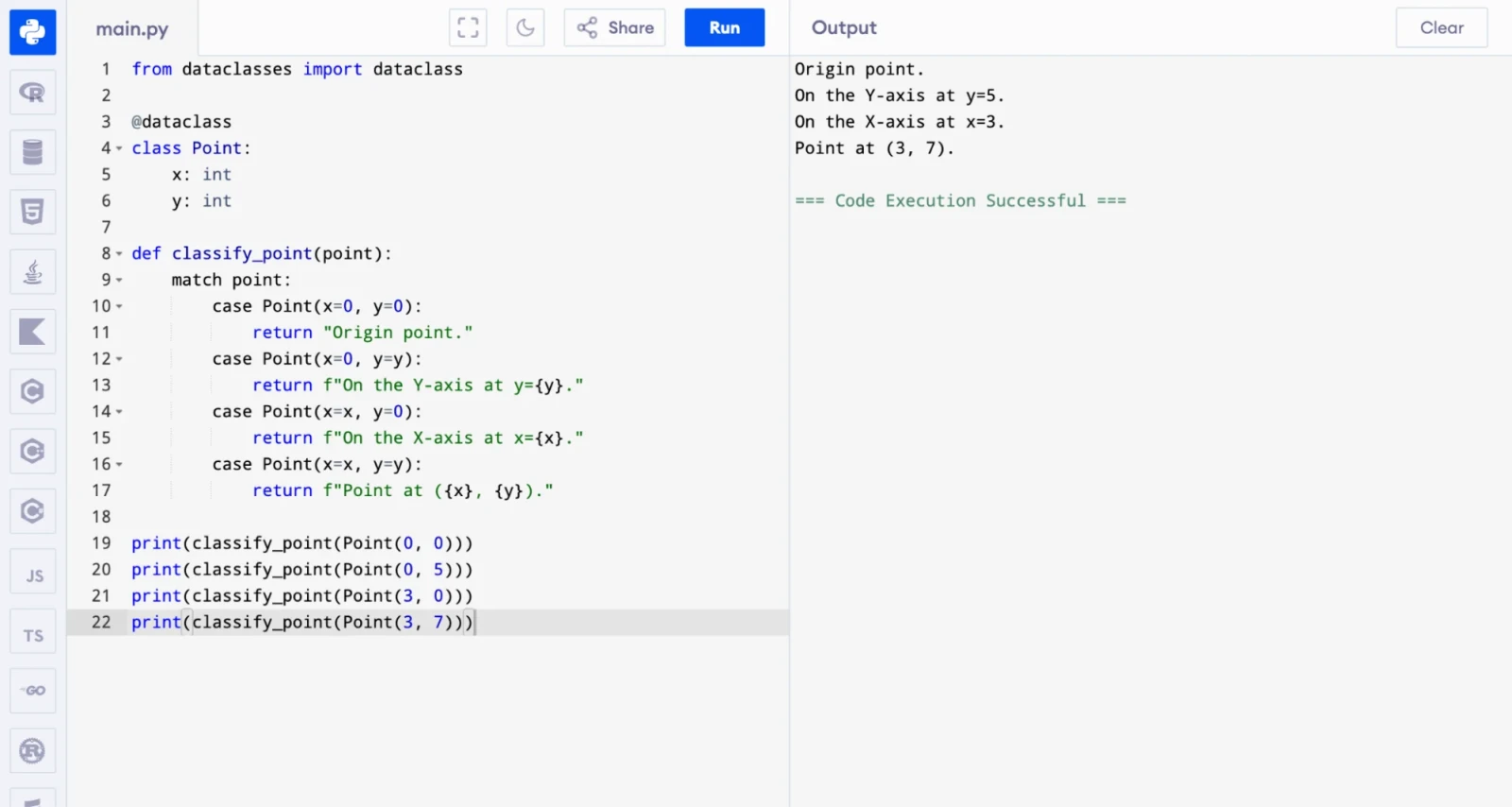1512x807 pixels.
Task: Switch to the C# compiler icon
Action: [x=32, y=511]
